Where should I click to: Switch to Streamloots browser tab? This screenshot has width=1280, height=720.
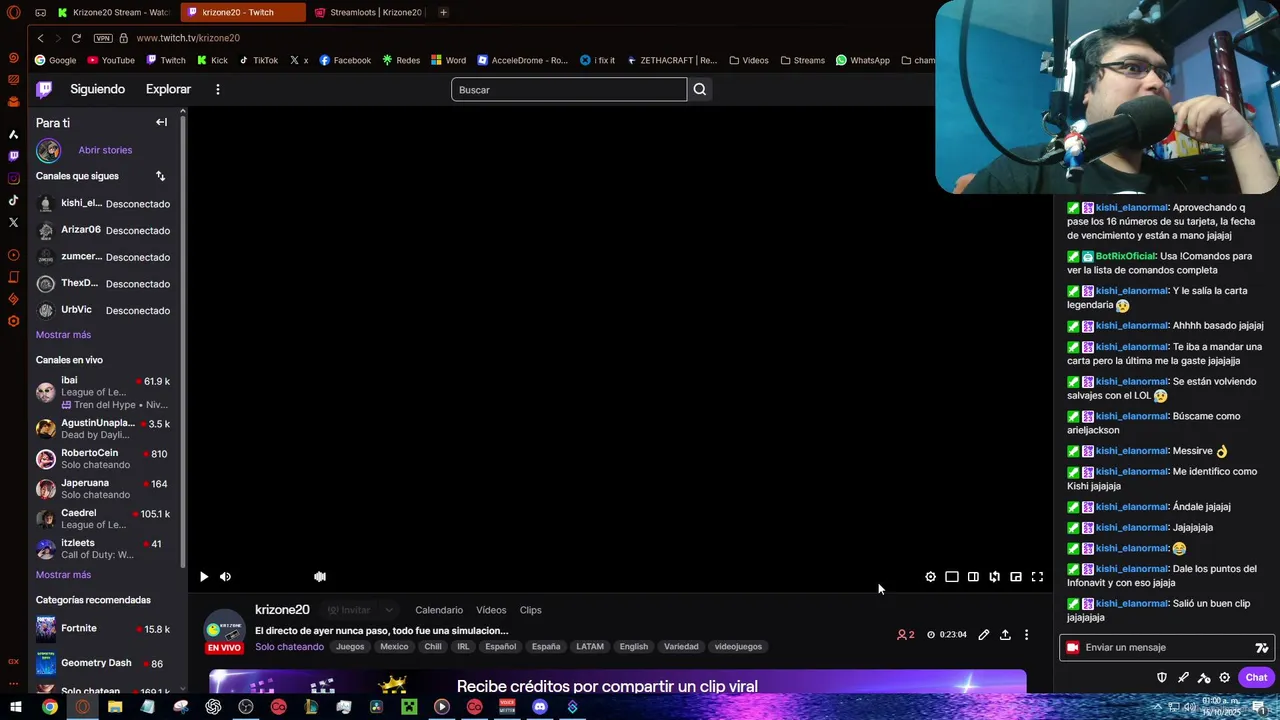369,12
